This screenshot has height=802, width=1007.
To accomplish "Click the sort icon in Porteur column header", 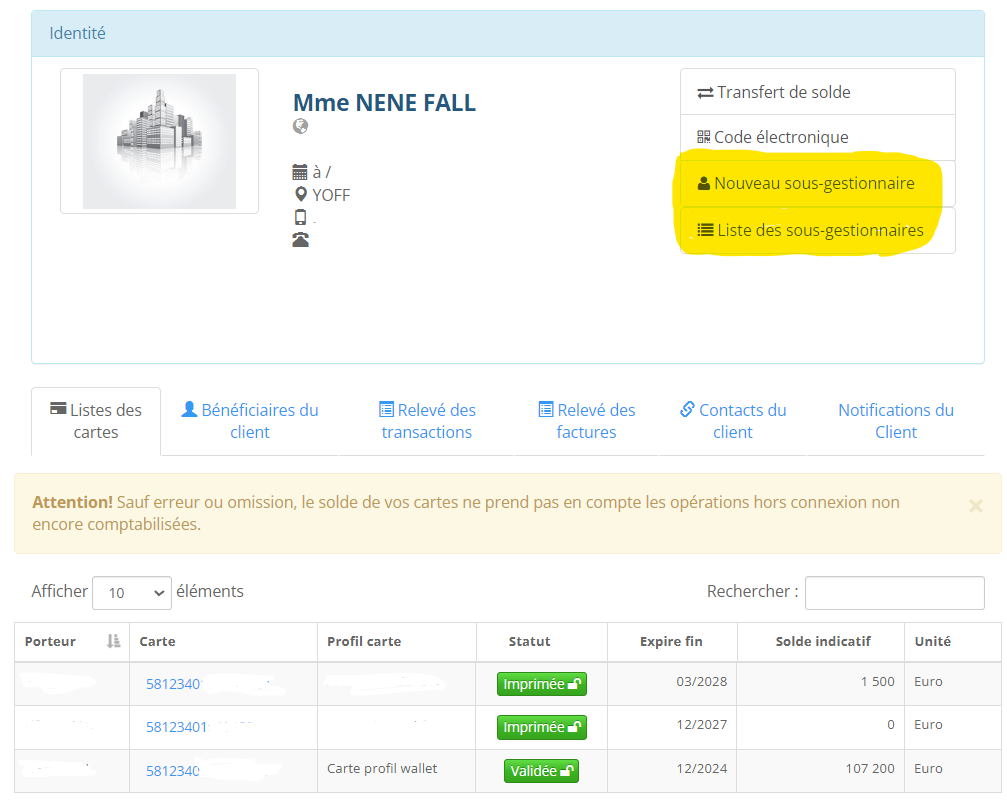I will point(113,641).
